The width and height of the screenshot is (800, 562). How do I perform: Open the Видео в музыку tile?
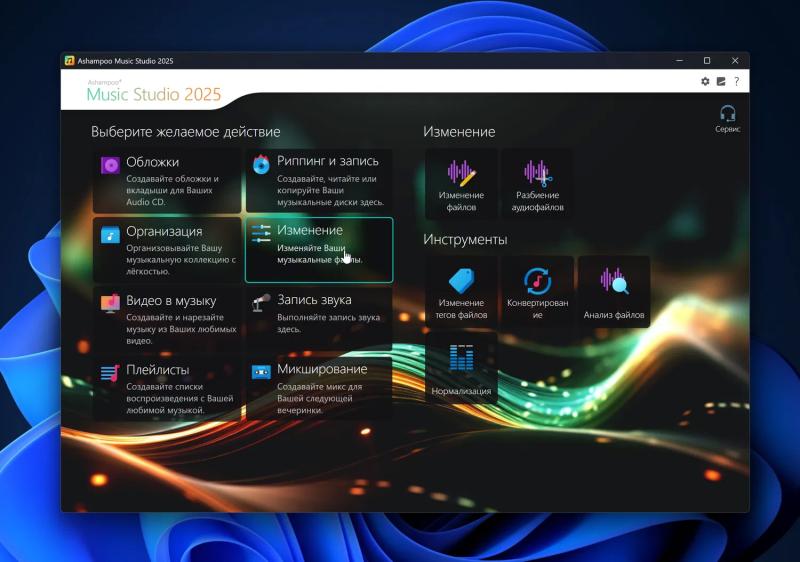pyautogui.click(x=167, y=319)
